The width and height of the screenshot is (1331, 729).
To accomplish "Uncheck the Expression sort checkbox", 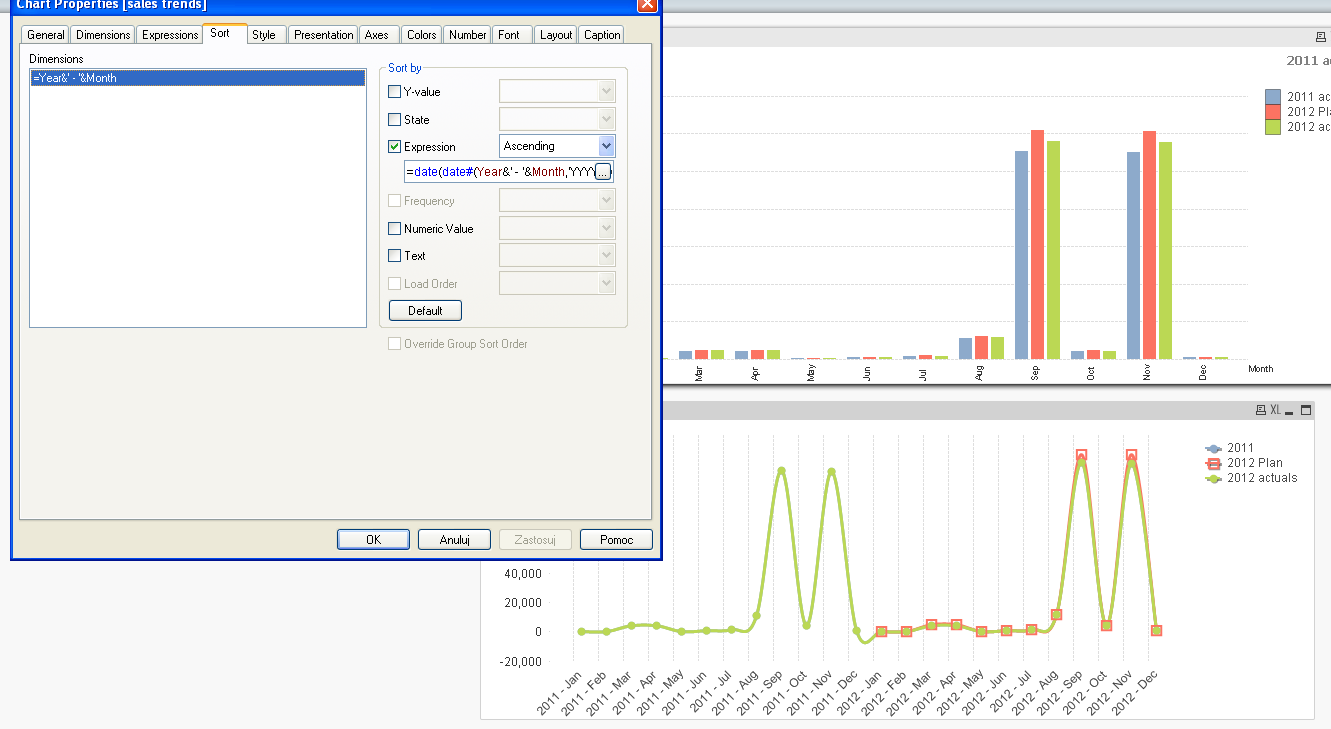I will click(394, 146).
